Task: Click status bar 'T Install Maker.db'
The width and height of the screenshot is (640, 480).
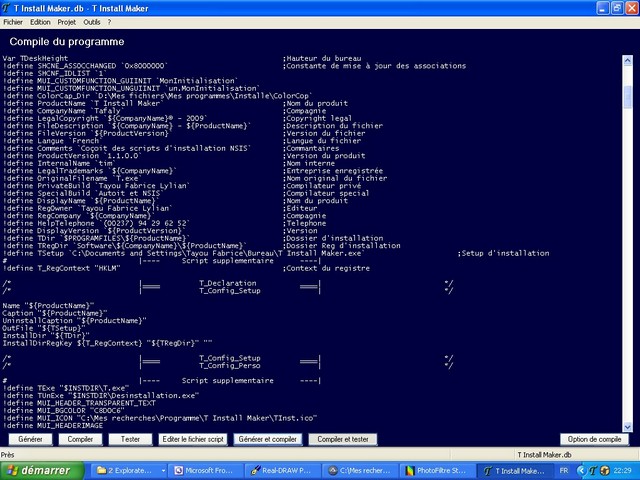Action: (x=544, y=455)
